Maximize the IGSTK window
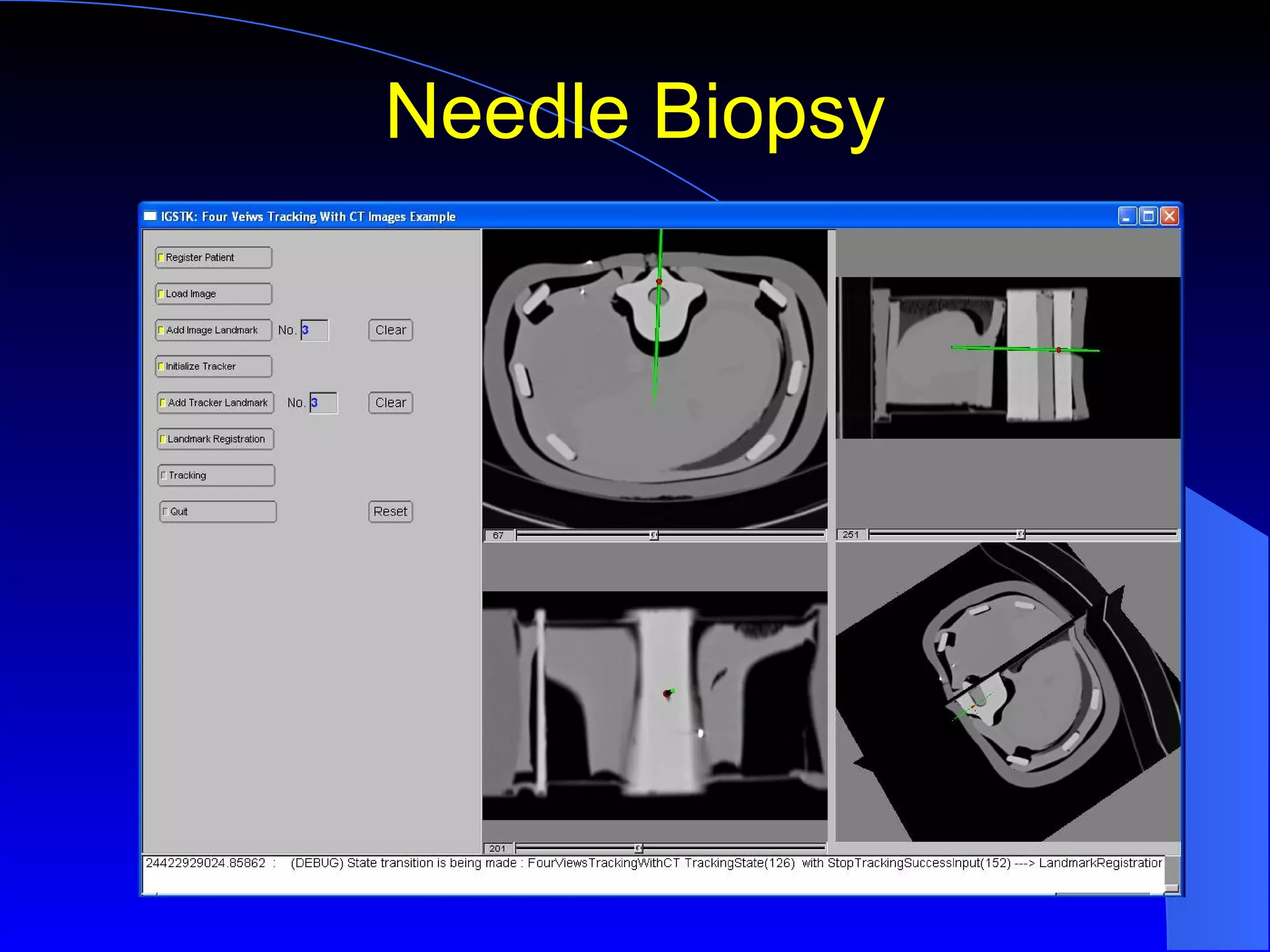This screenshot has height=952, width=1270. 1148,216
